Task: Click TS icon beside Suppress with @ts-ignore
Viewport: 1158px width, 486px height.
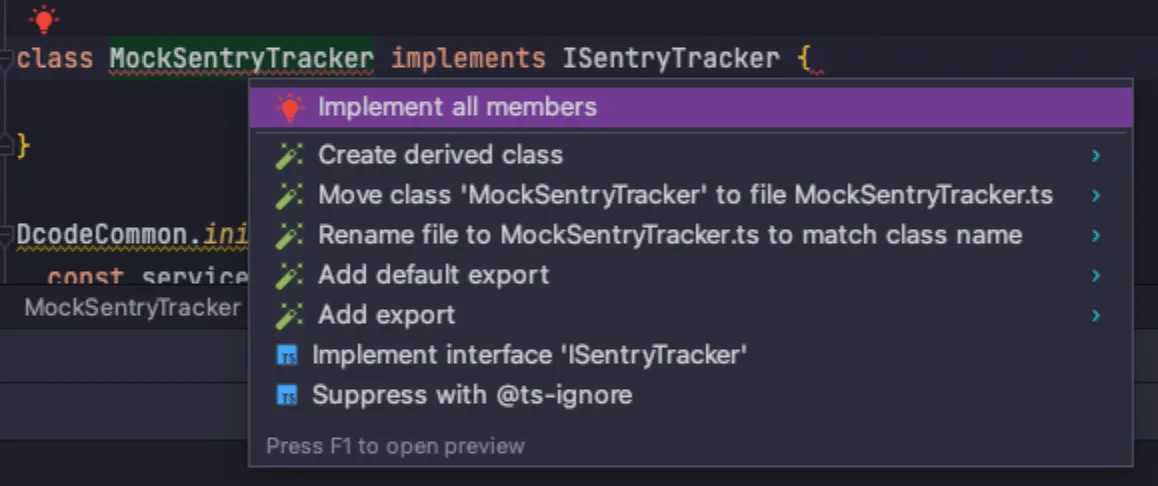Action: coord(287,396)
